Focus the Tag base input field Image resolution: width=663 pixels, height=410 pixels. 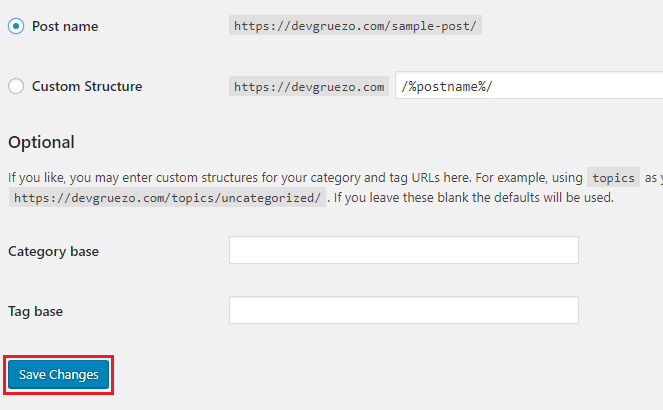[404, 310]
